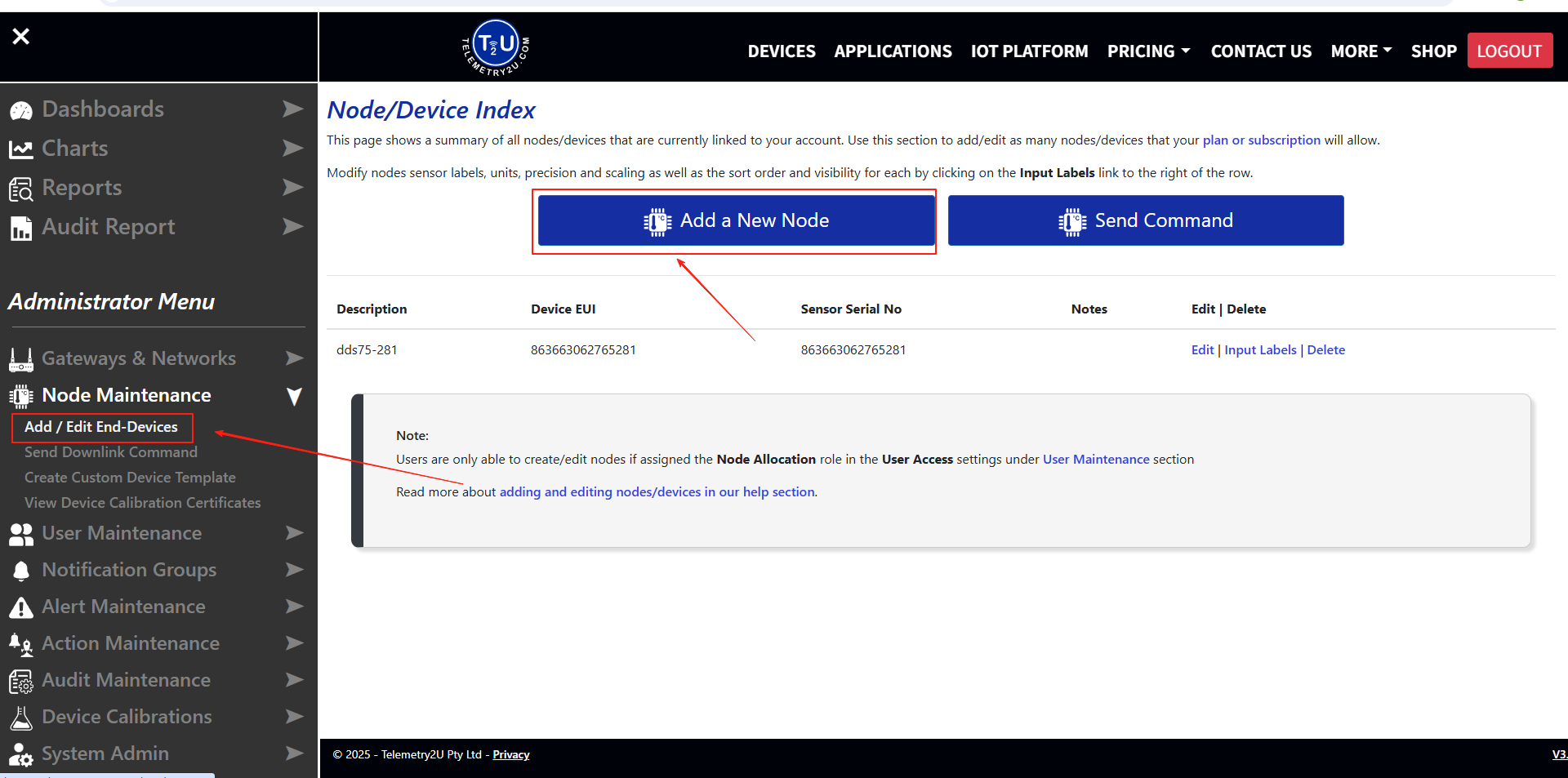Image resolution: width=1568 pixels, height=778 pixels.
Task: Expand the Dashboards arrow
Action: (x=293, y=109)
